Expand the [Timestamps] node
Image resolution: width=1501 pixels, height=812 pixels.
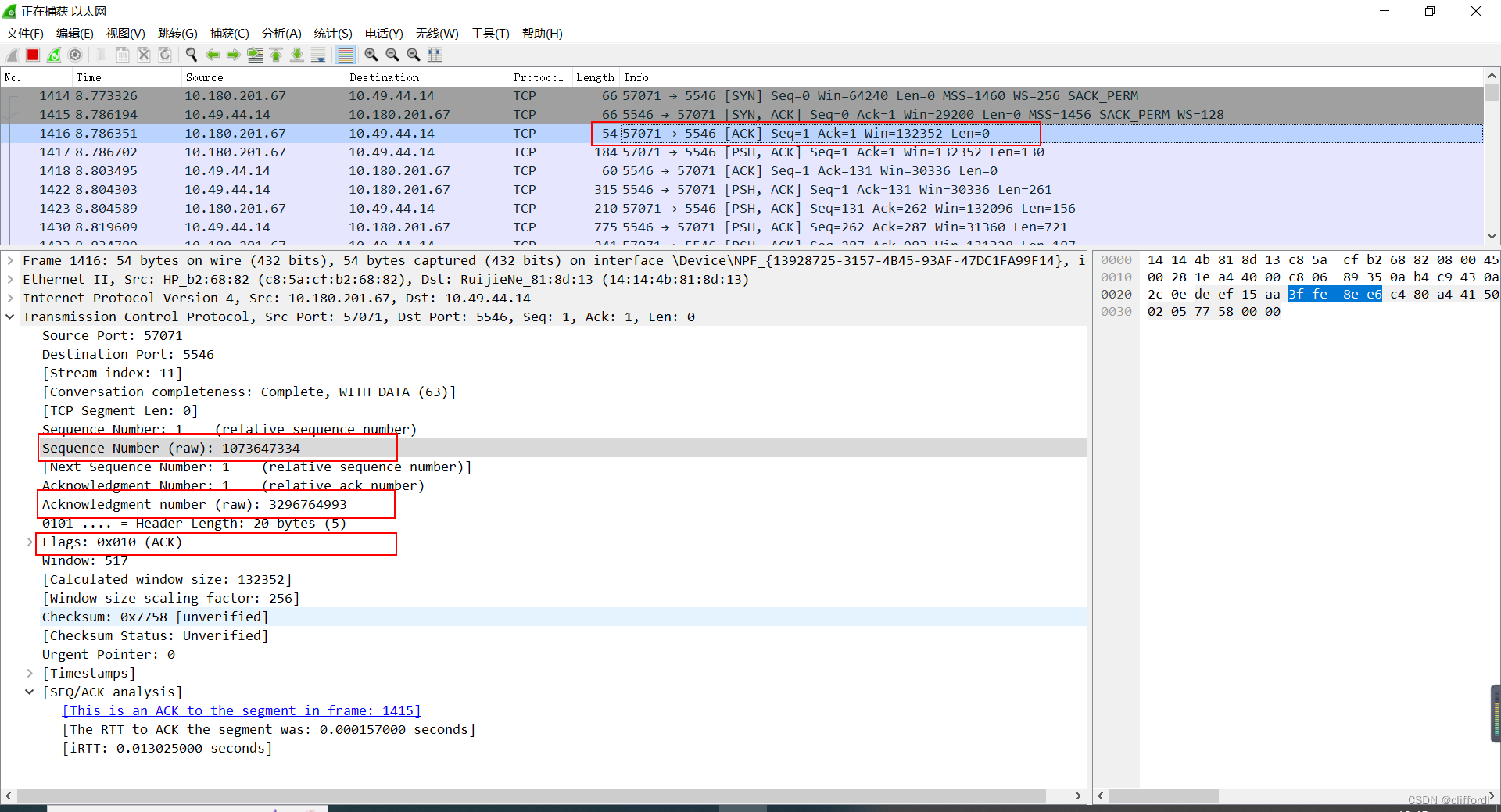[30, 673]
